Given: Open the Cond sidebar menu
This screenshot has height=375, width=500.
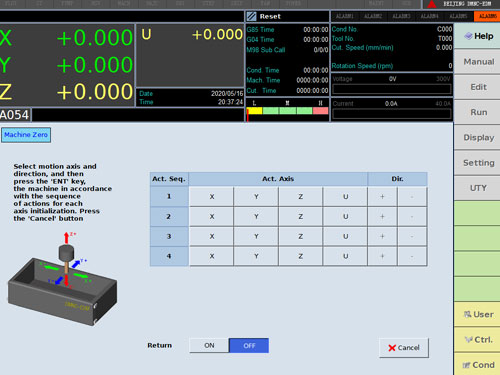Looking at the screenshot, I should (x=477, y=365).
